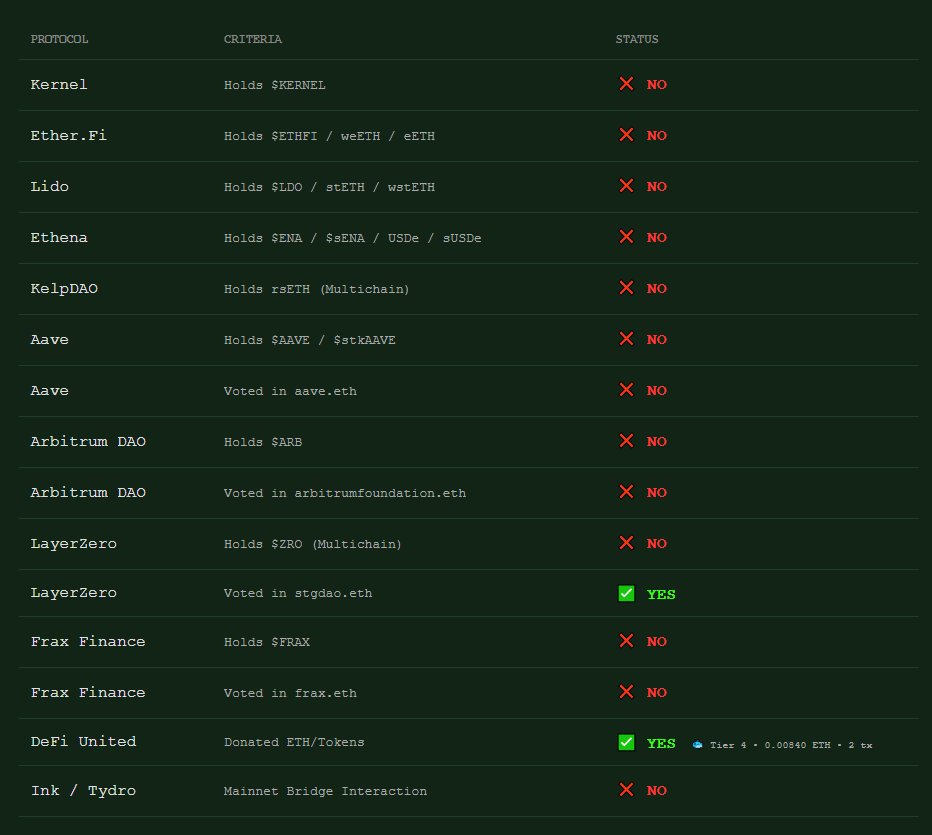Click the NO status in the Ether.Fi row
Screen dimensions: 932x835
click(x=657, y=136)
